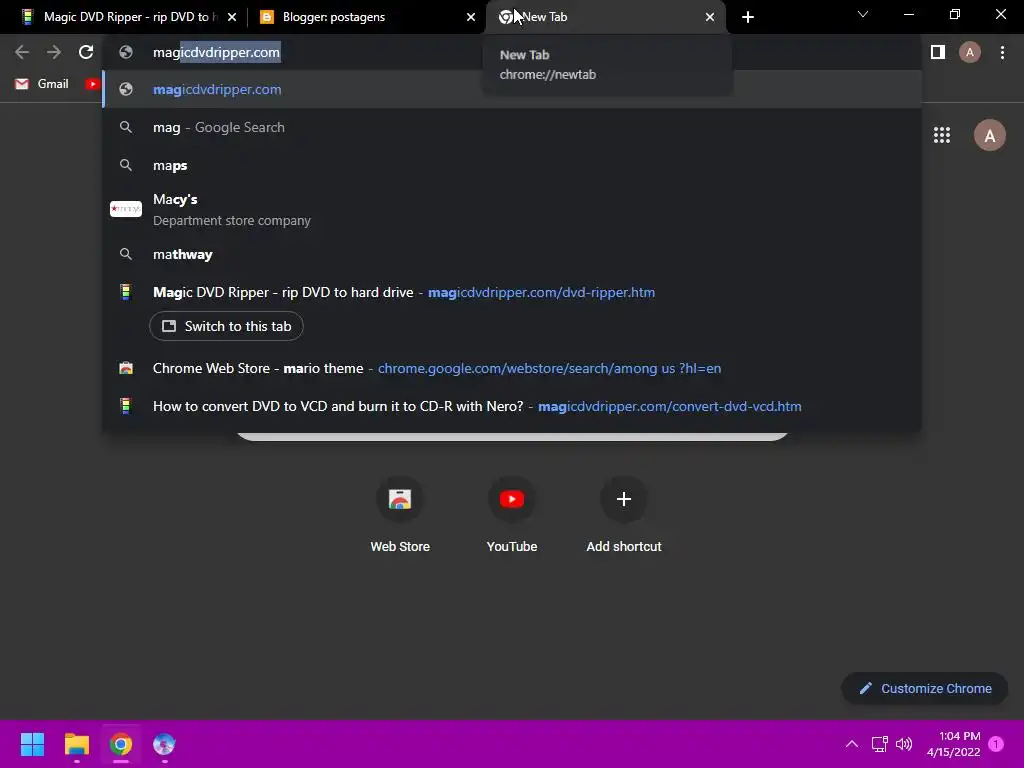Go forward with the forward arrow
The image size is (1024, 768).
54,52
